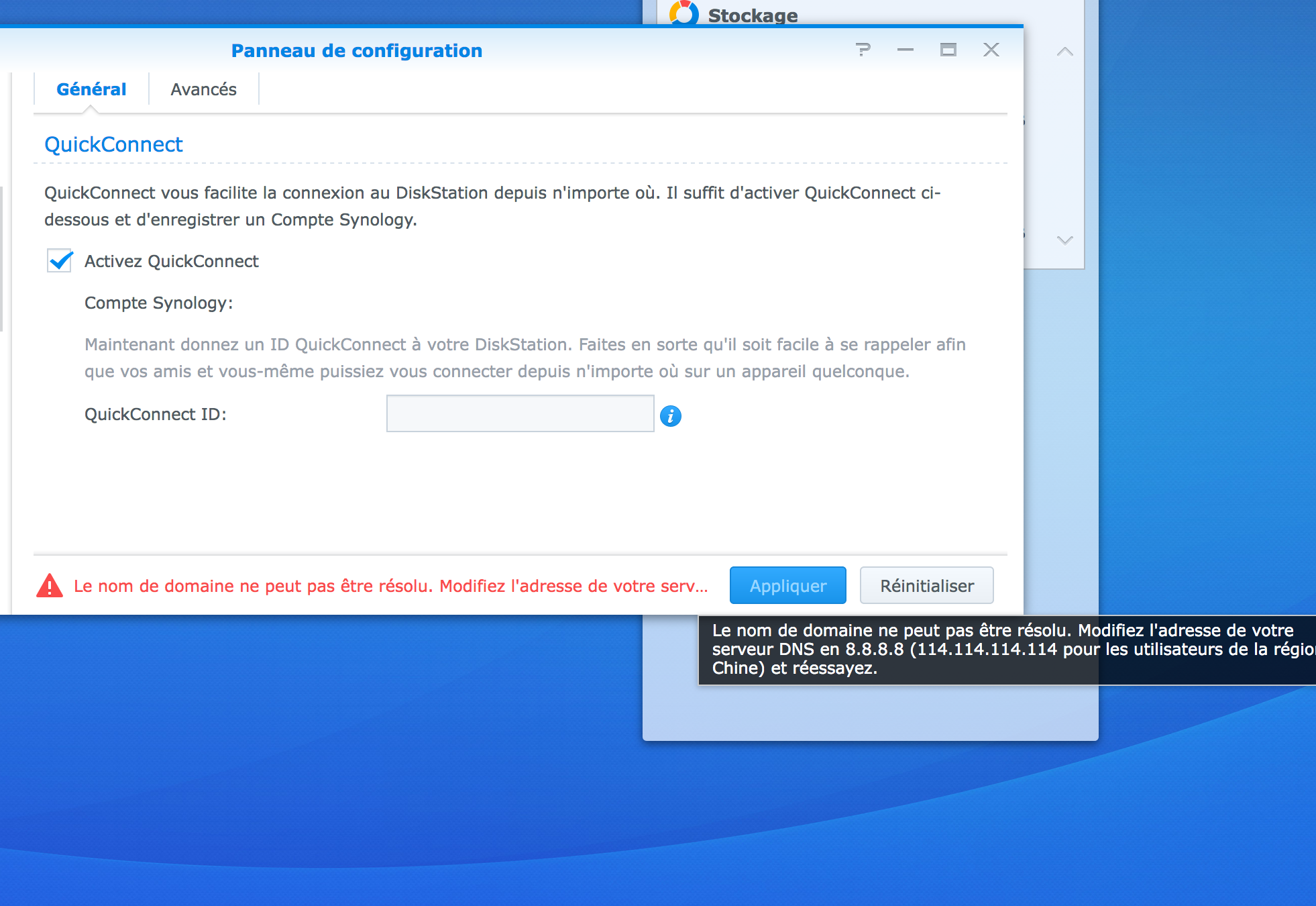Open the help question mark icon
The image size is (1316, 906).
863,50
